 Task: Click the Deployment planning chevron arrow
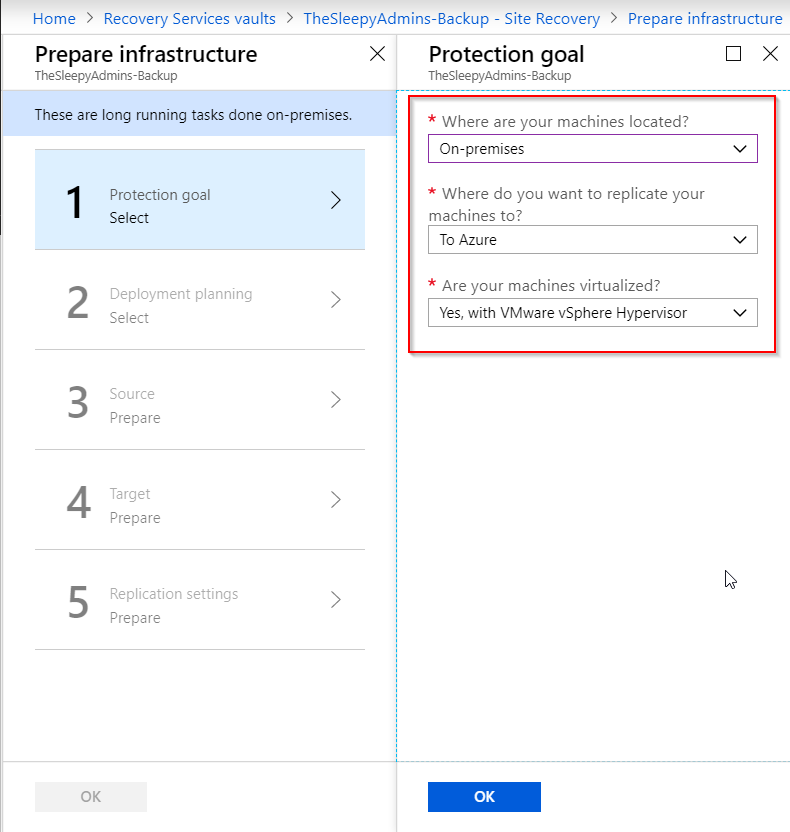336,300
